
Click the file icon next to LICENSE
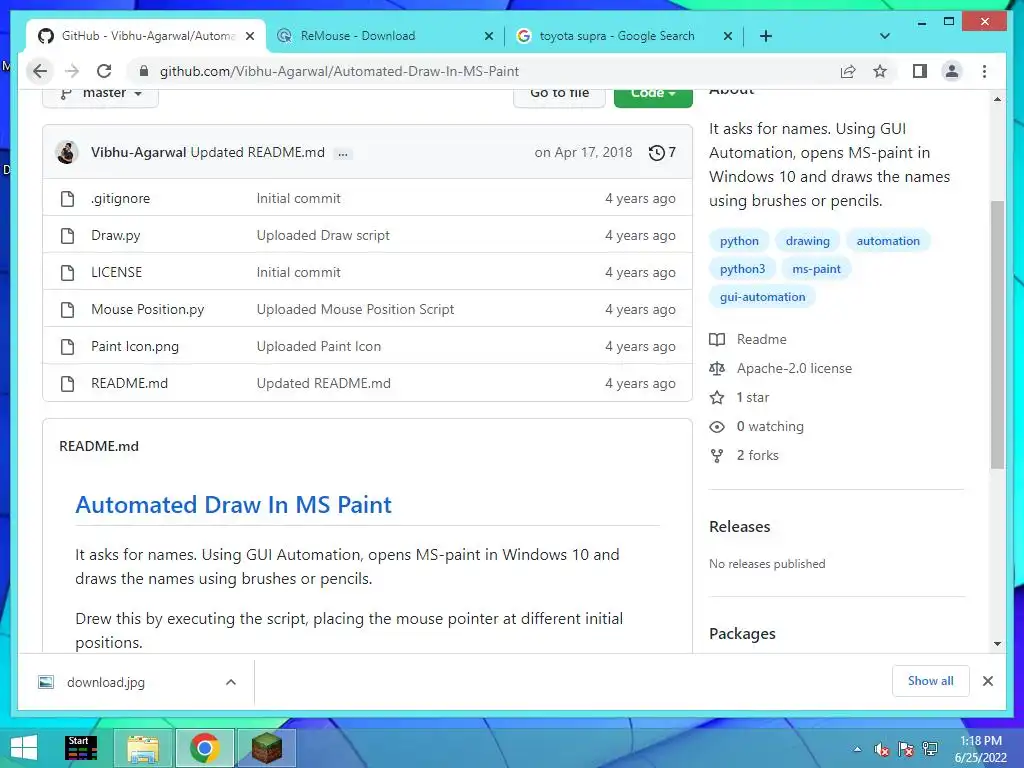[x=67, y=272]
